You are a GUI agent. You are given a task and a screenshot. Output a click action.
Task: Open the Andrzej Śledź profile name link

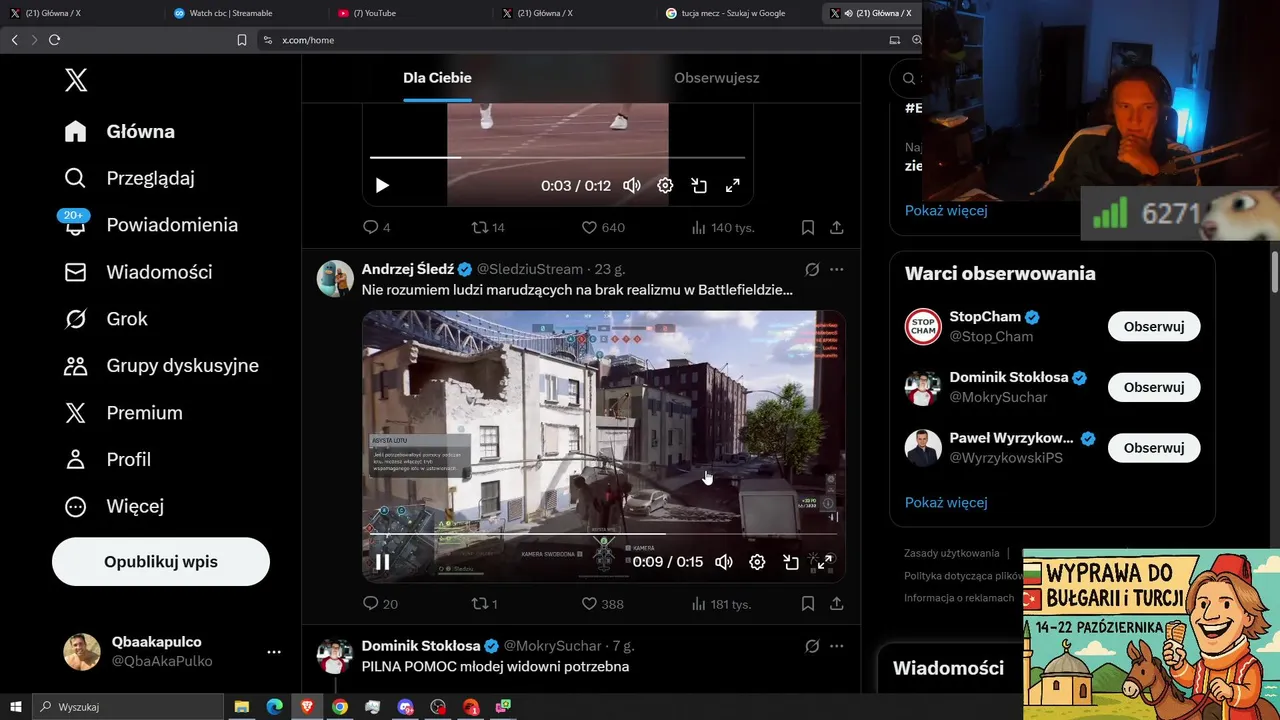(408, 269)
